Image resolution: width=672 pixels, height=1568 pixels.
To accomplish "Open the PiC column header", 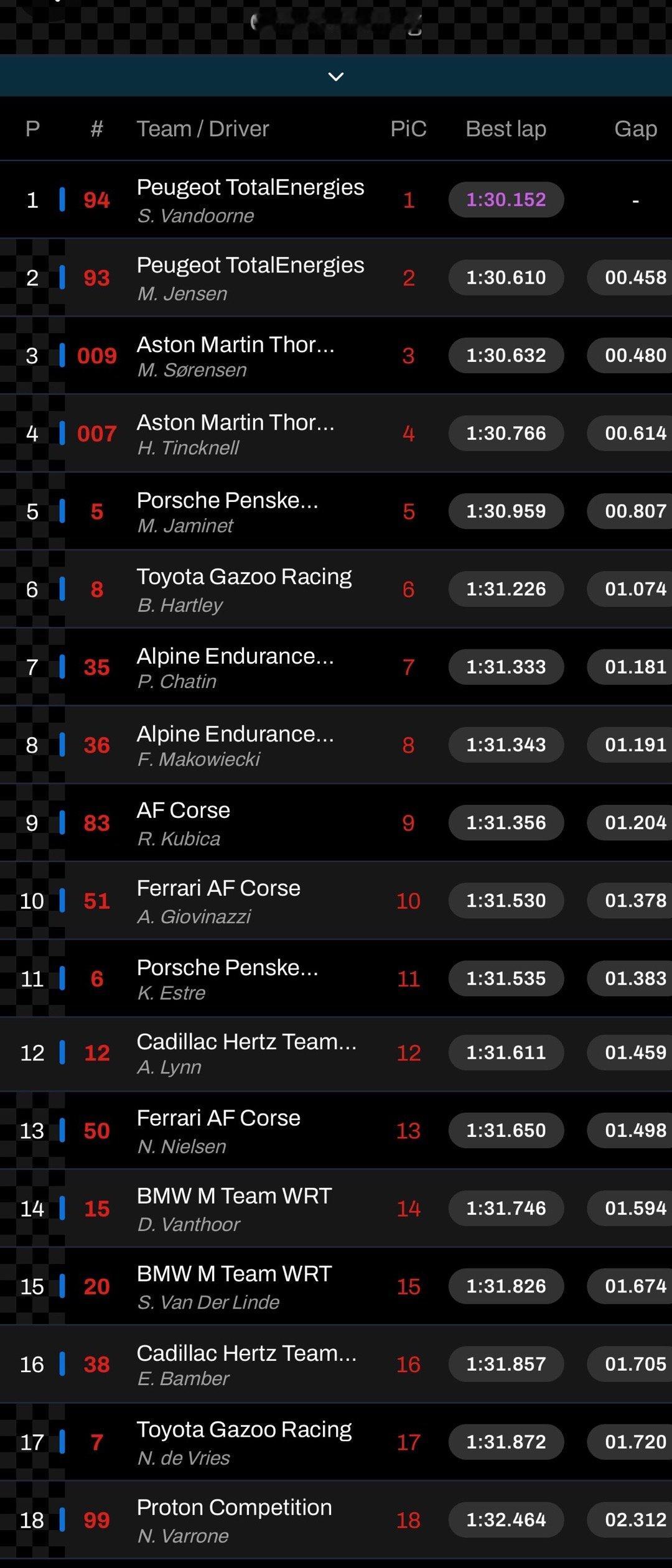I will click(408, 129).
